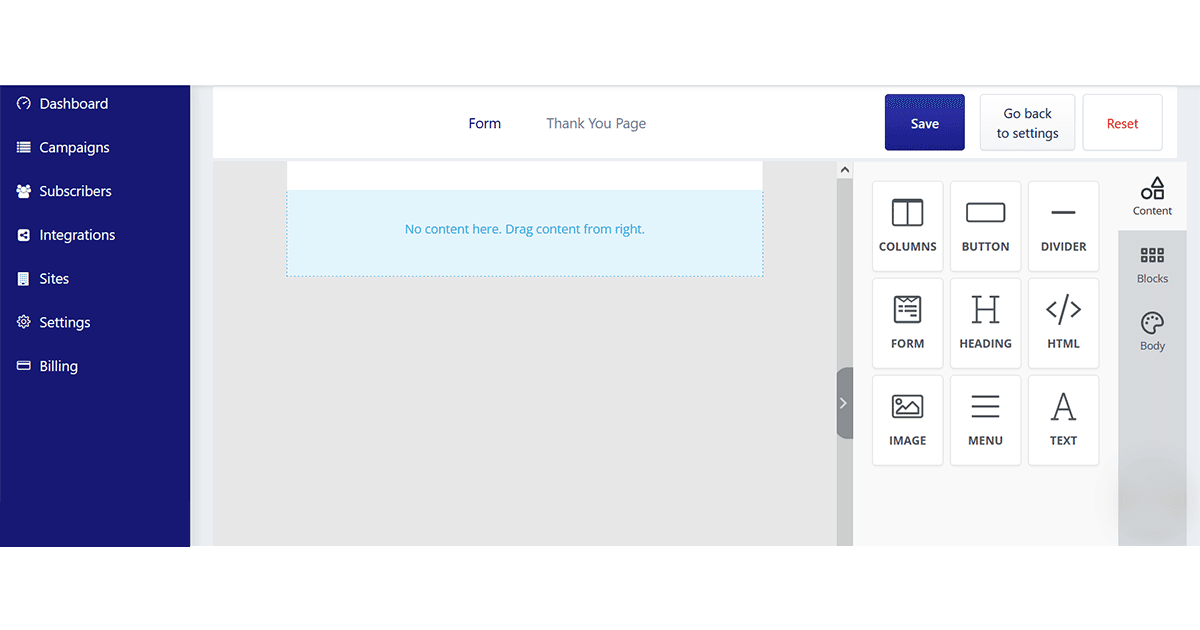Pick the Button content block

(x=985, y=226)
